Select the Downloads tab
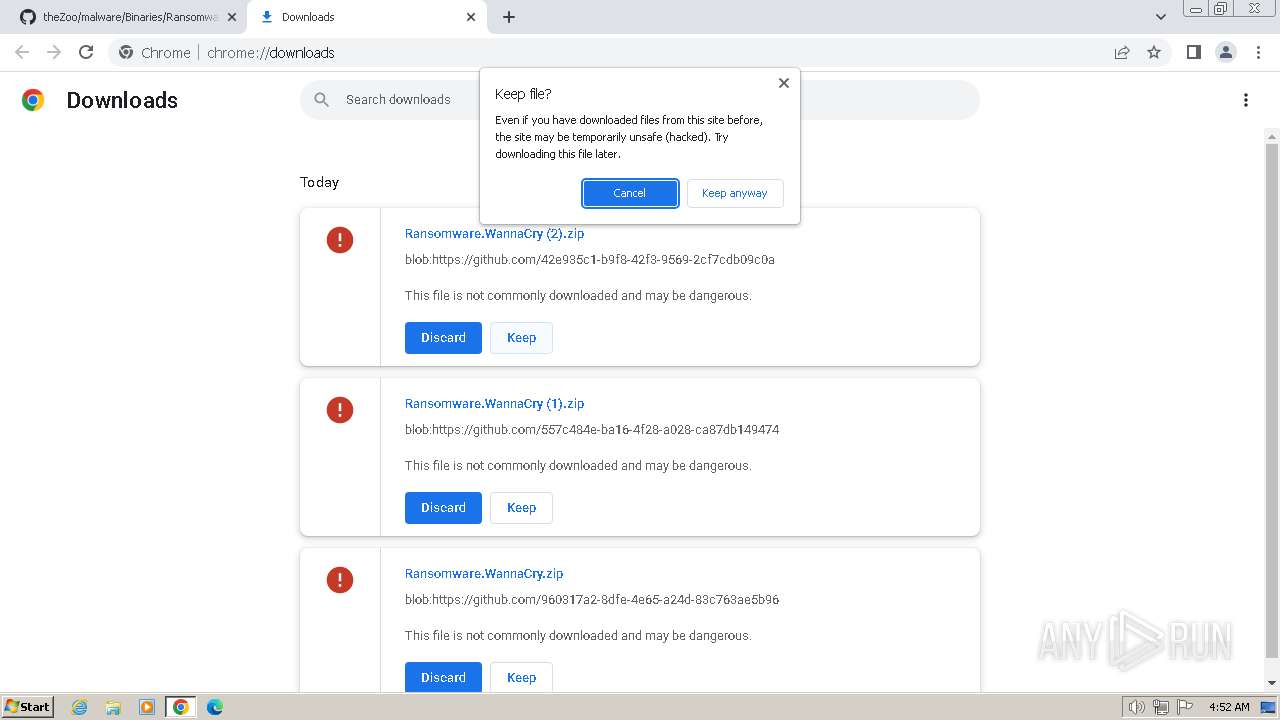 365,17
